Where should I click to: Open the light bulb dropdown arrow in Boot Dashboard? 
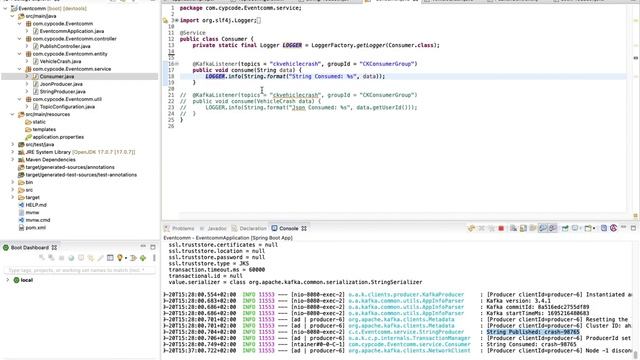coord(126,258)
